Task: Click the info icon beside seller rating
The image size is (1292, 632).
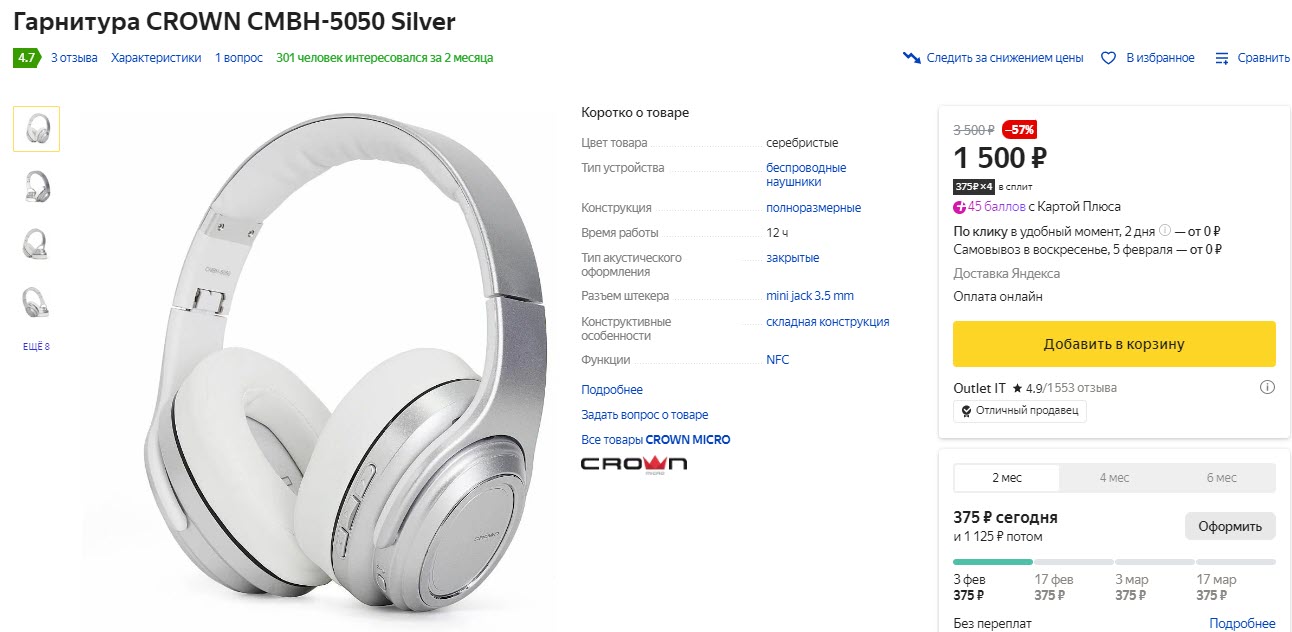Action: [1268, 386]
